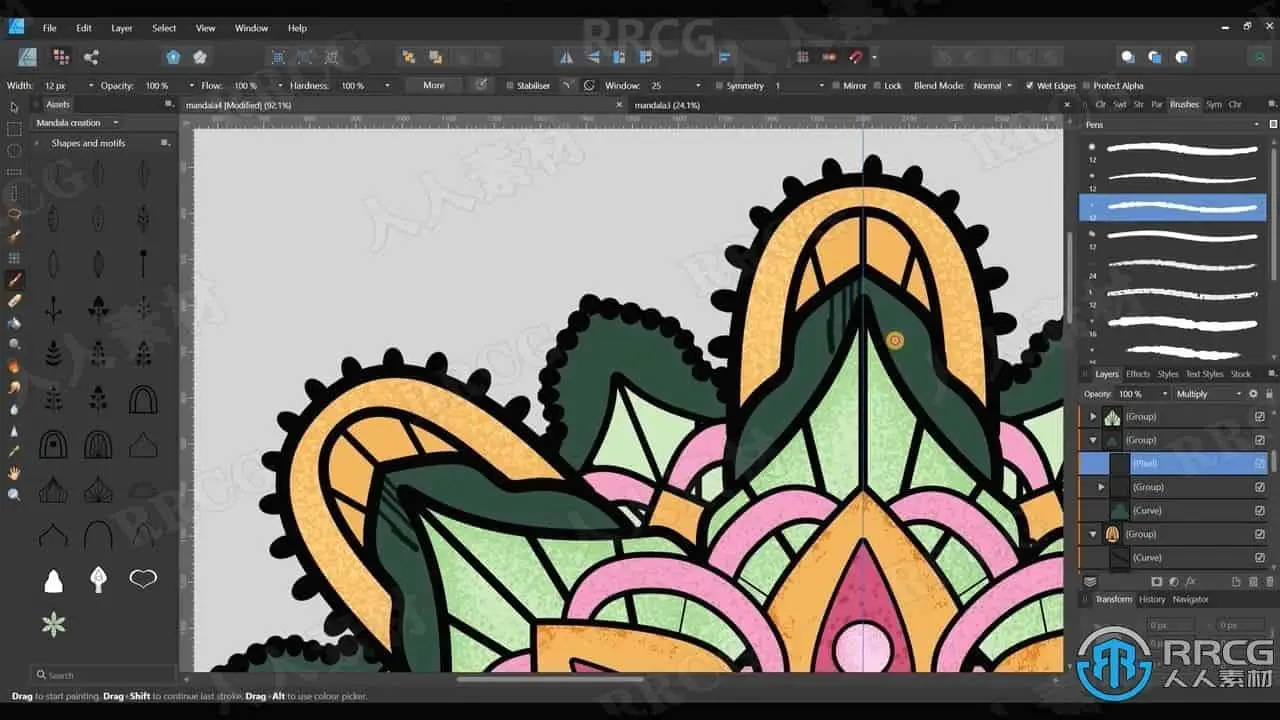Open the Multiply layer blend mode dropdown
The width and height of the screenshot is (1280, 720).
[x=1207, y=394]
